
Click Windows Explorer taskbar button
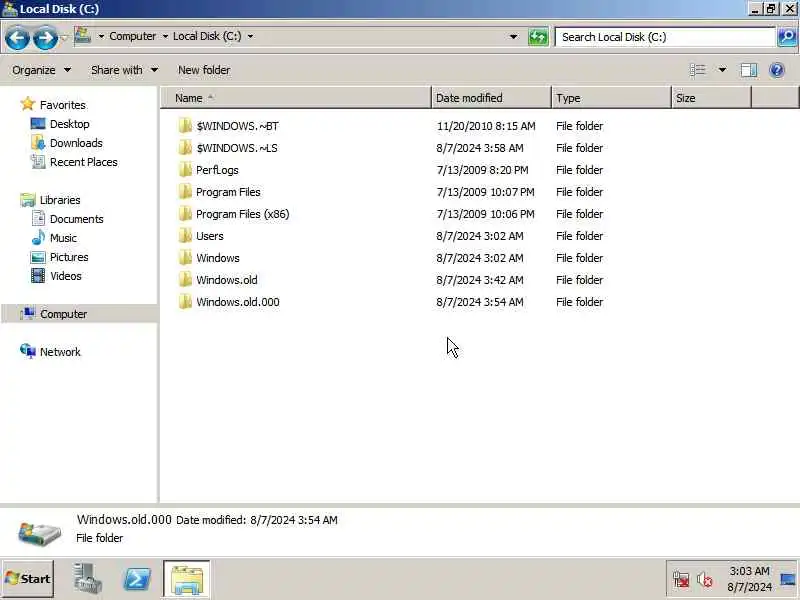click(187, 579)
